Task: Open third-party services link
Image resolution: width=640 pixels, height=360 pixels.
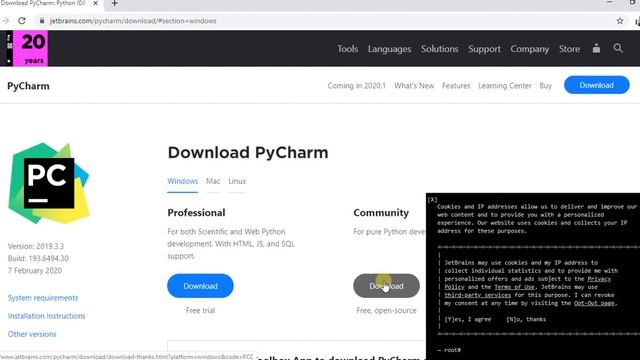Action: click(x=478, y=295)
